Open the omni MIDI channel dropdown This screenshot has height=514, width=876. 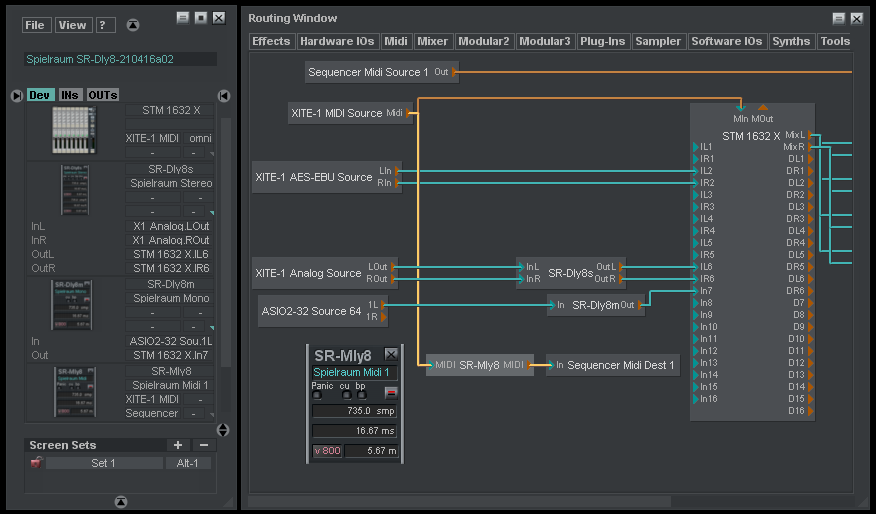198,138
